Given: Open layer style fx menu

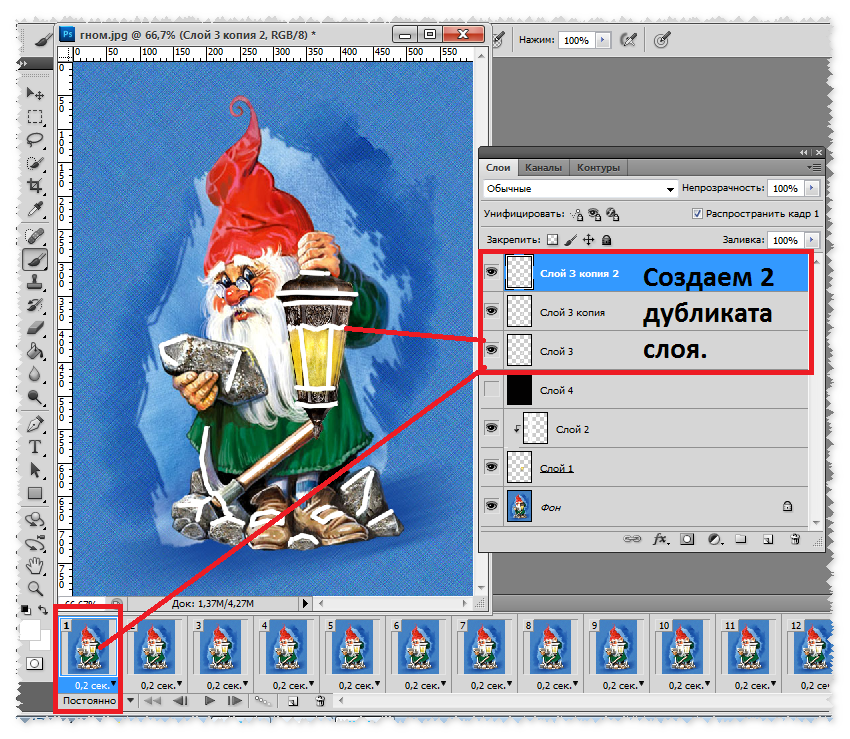Looking at the screenshot, I should coord(660,539).
